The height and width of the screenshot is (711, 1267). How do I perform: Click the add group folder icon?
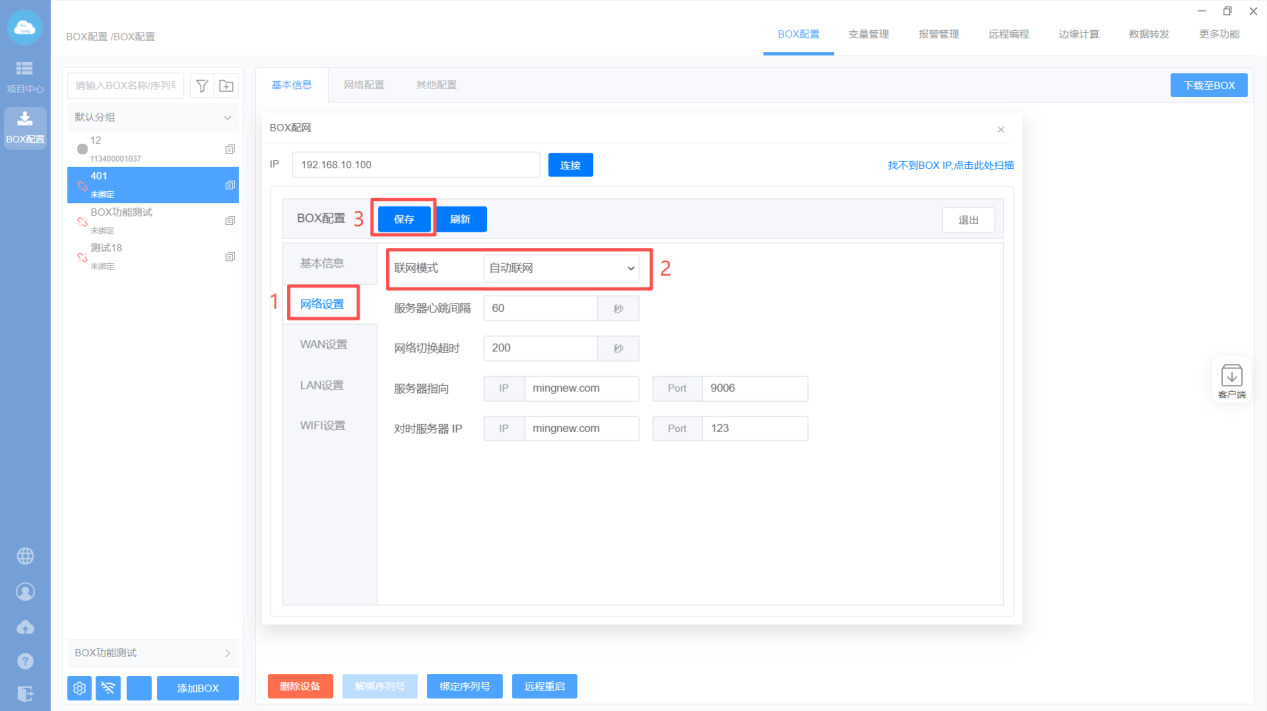227,86
